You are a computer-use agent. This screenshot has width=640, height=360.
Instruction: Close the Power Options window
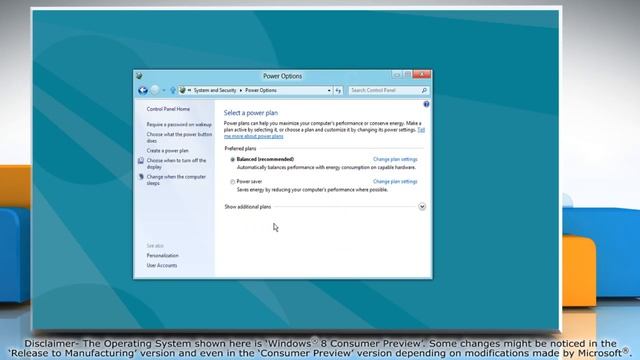click(422, 74)
